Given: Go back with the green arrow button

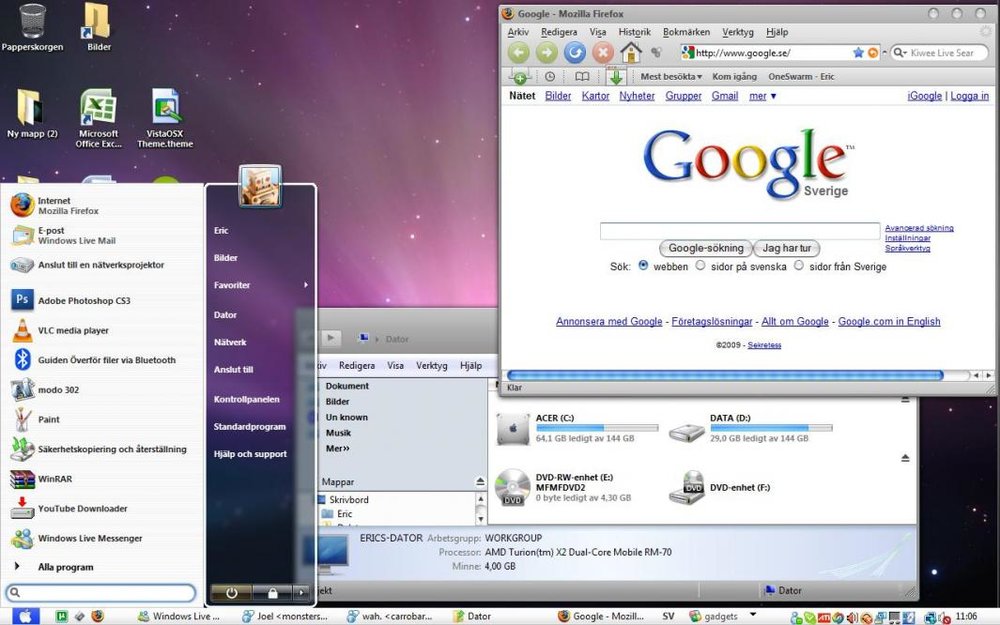Looking at the screenshot, I should 519,52.
